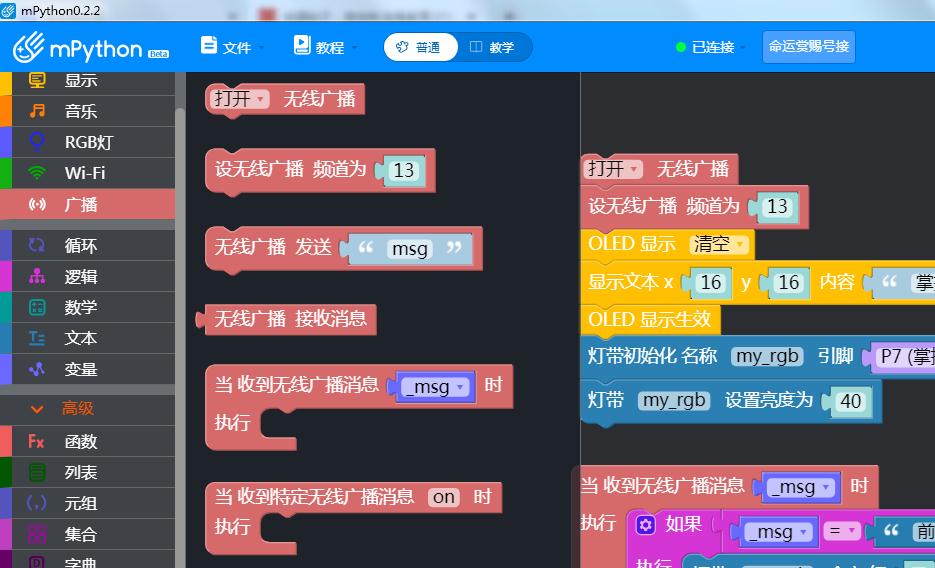Click the 'on' field in 特定无线广播 block
The image size is (935, 568).
[444, 497]
